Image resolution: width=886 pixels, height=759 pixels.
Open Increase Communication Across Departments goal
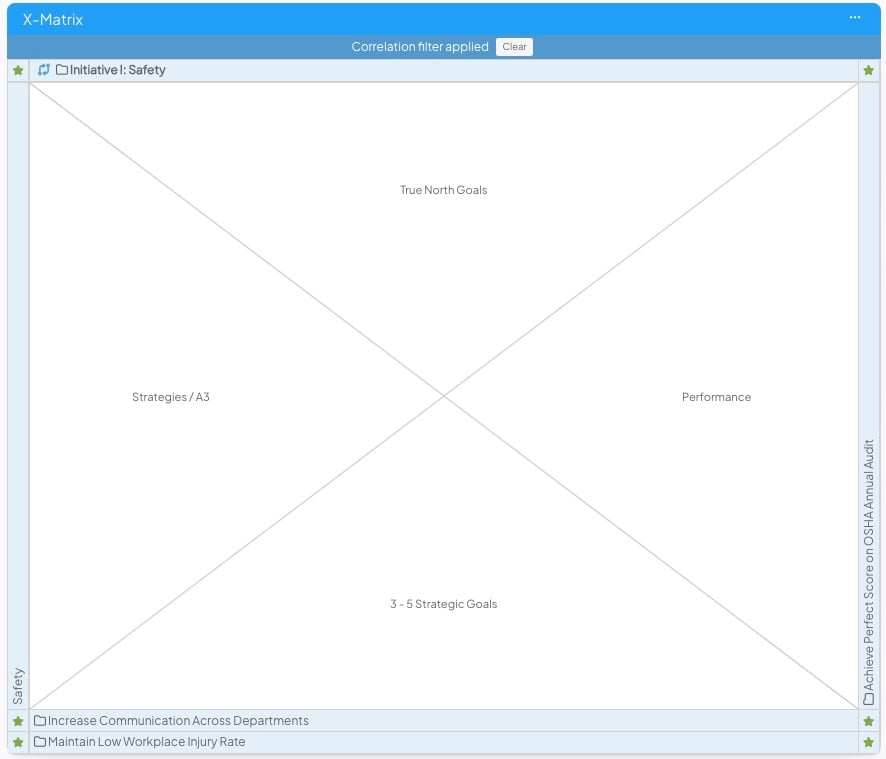(x=178, y=721)
